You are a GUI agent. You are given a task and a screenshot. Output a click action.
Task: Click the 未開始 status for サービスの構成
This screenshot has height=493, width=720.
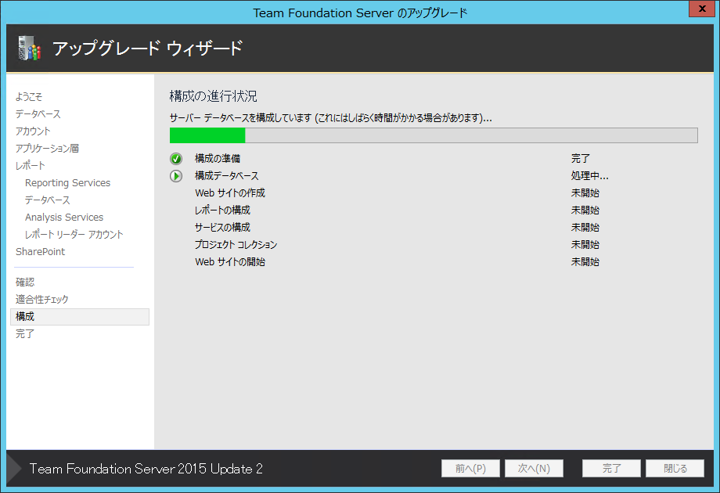point(585,228)
